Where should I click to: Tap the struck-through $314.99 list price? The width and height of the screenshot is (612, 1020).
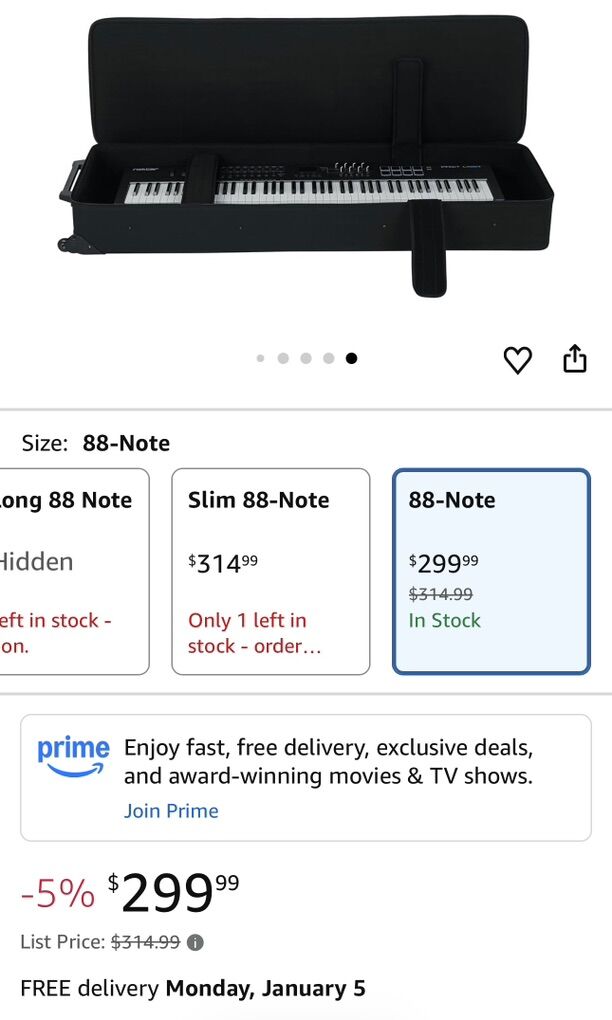coord(145,942)
